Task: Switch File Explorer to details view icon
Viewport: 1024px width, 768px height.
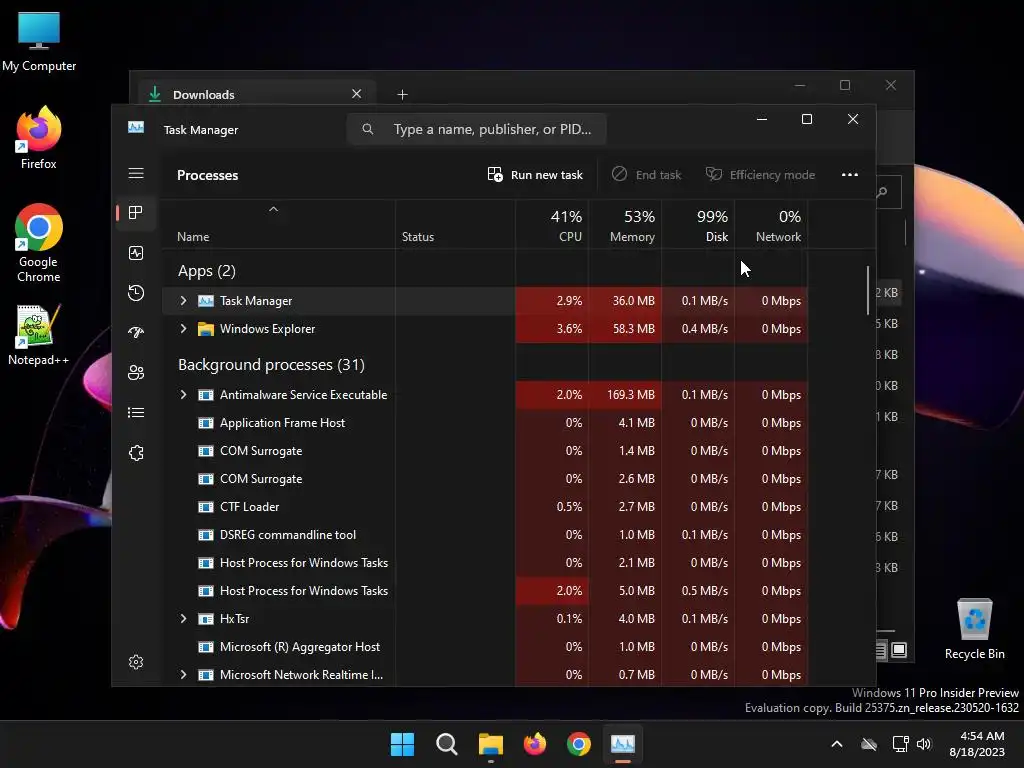Action: [x=881, y=650]
